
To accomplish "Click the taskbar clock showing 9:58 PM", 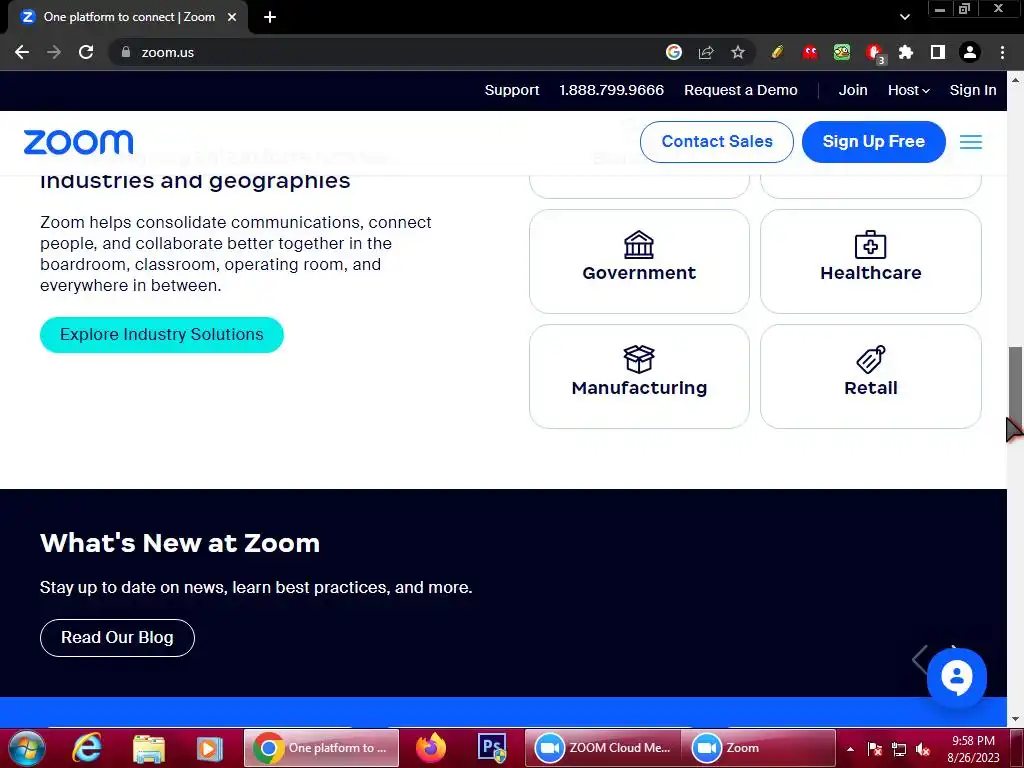I will pos(973,748).
